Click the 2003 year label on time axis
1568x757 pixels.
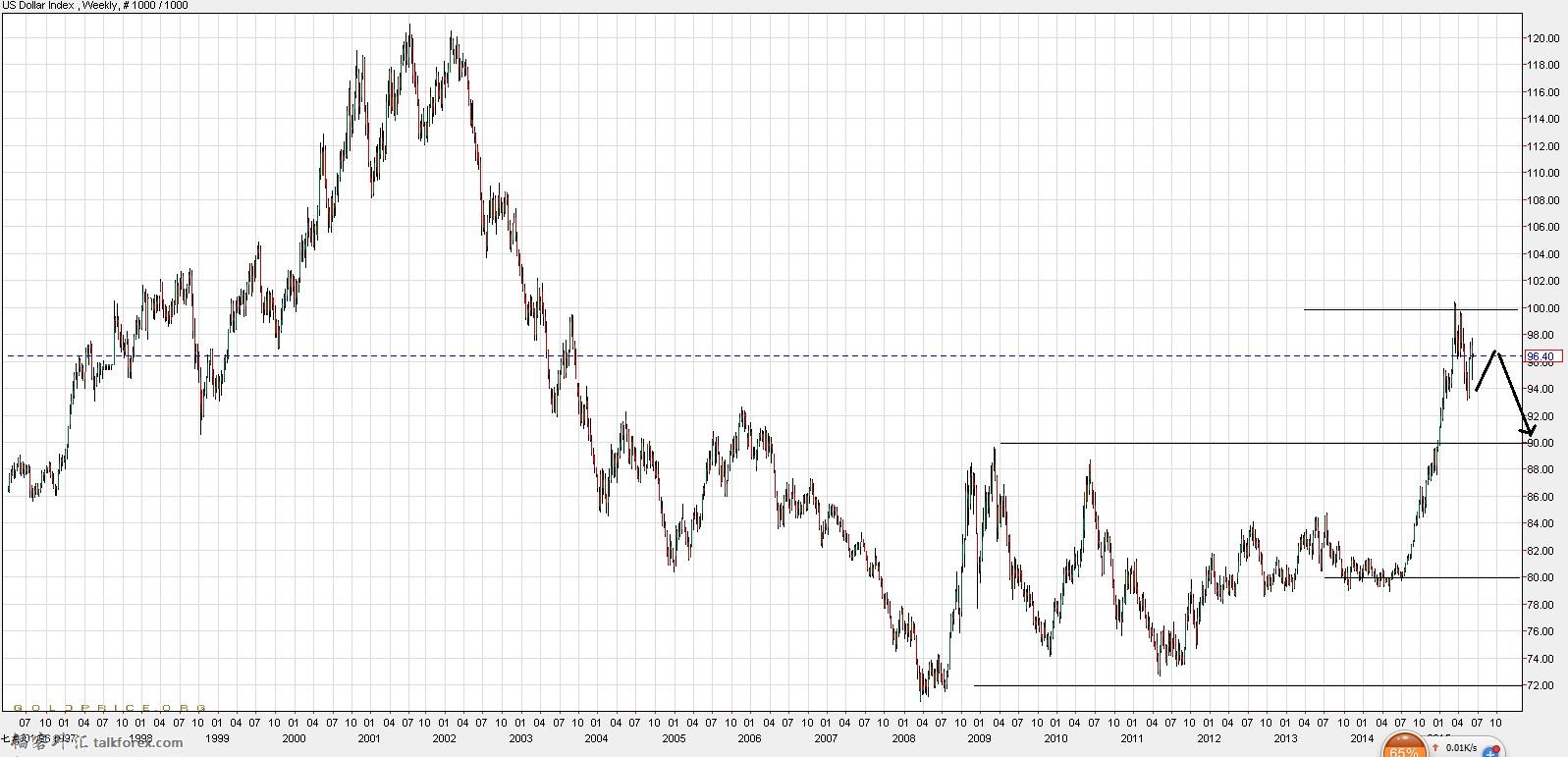pyautogui.click(x=520, y=738)
